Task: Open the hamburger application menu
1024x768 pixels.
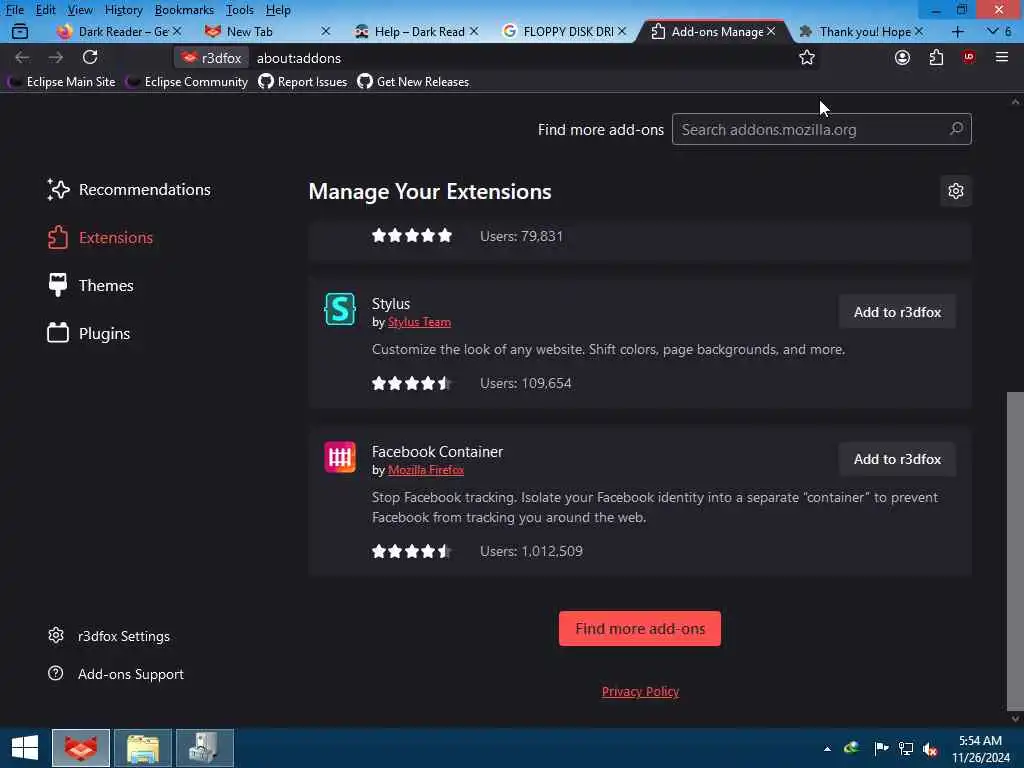Action: click(1002, 57)
